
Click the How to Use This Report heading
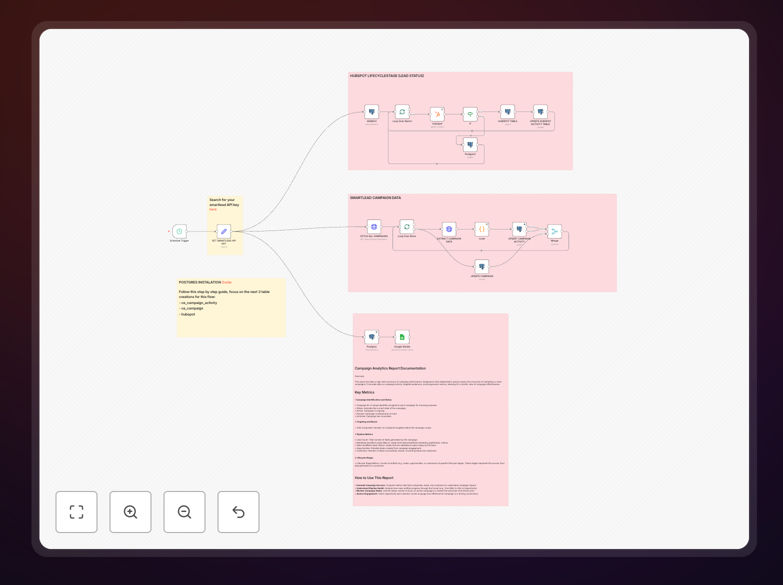pos(374,478)
